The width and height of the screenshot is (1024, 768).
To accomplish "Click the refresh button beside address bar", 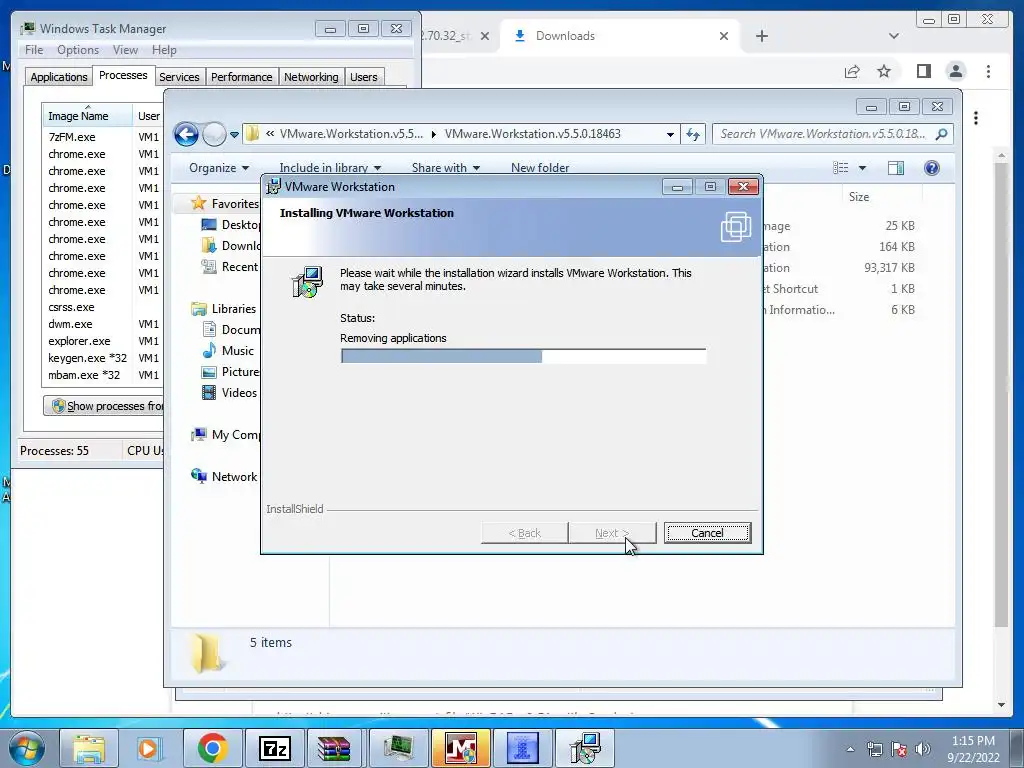I will 693,135.
